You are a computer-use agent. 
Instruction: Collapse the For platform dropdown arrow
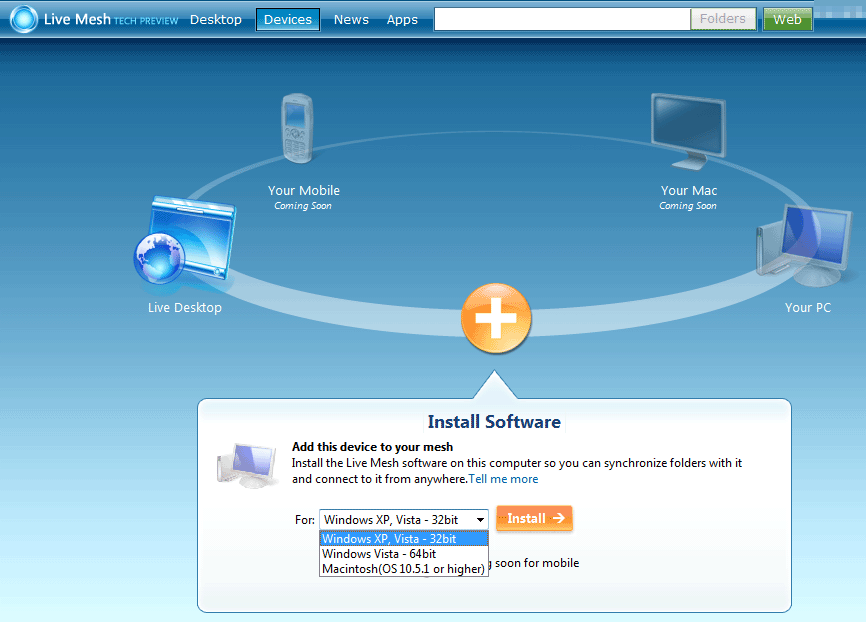tap(480, 520)
